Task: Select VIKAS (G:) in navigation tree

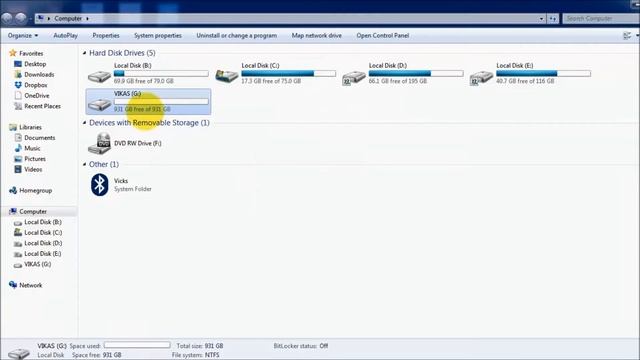Action: click(x=37, y=264)
